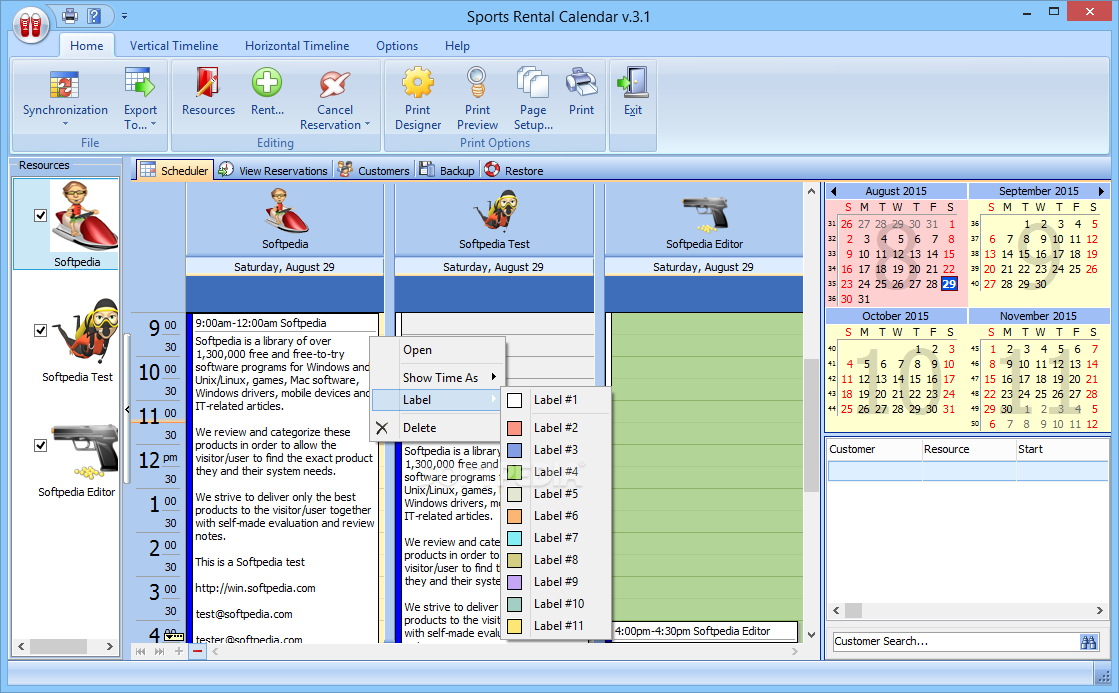Click the Resource column header
This screenshot has width=1119, height=693.
[968, 449]
